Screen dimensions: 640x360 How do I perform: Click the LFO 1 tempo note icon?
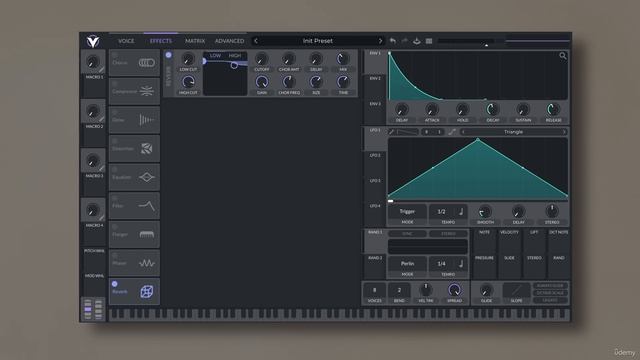pyautogui.click(x=461, y=211)
